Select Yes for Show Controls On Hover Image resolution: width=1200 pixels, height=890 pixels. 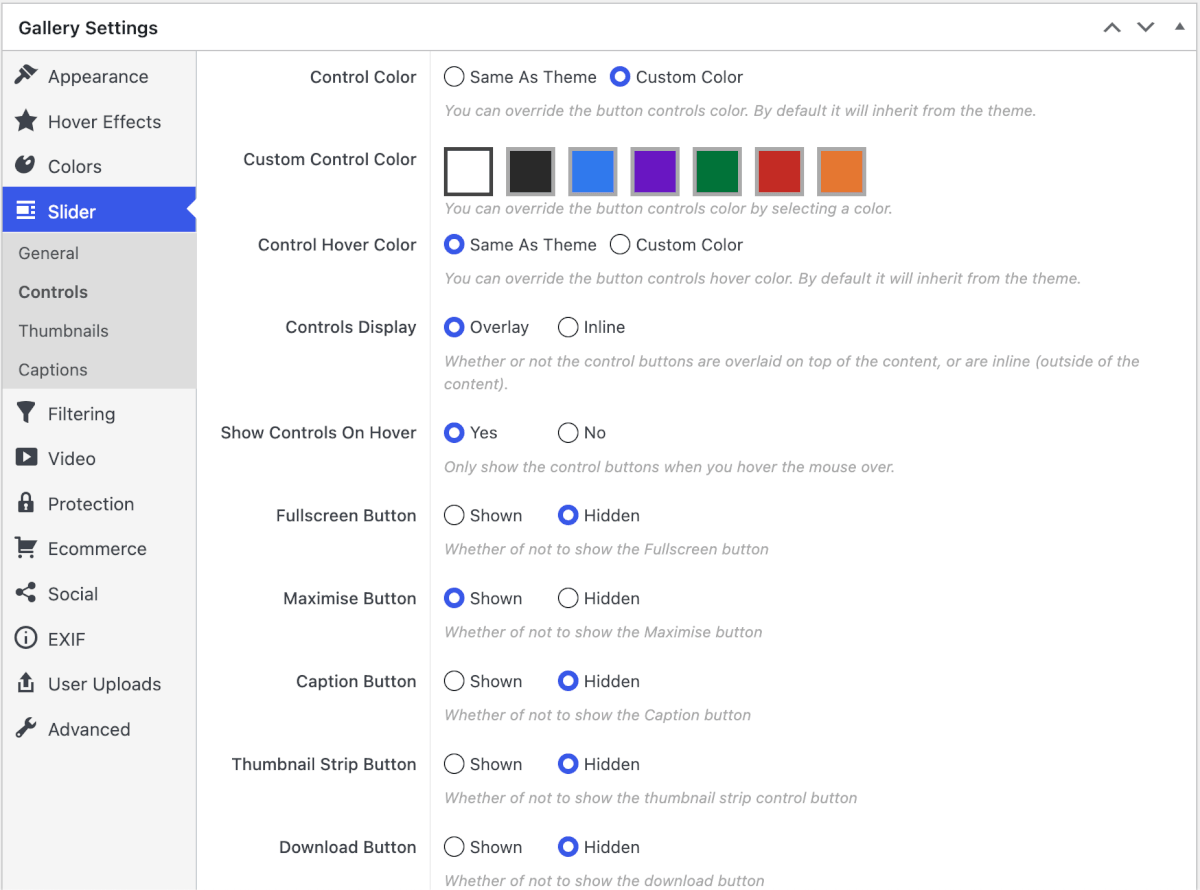click(454, 432)
